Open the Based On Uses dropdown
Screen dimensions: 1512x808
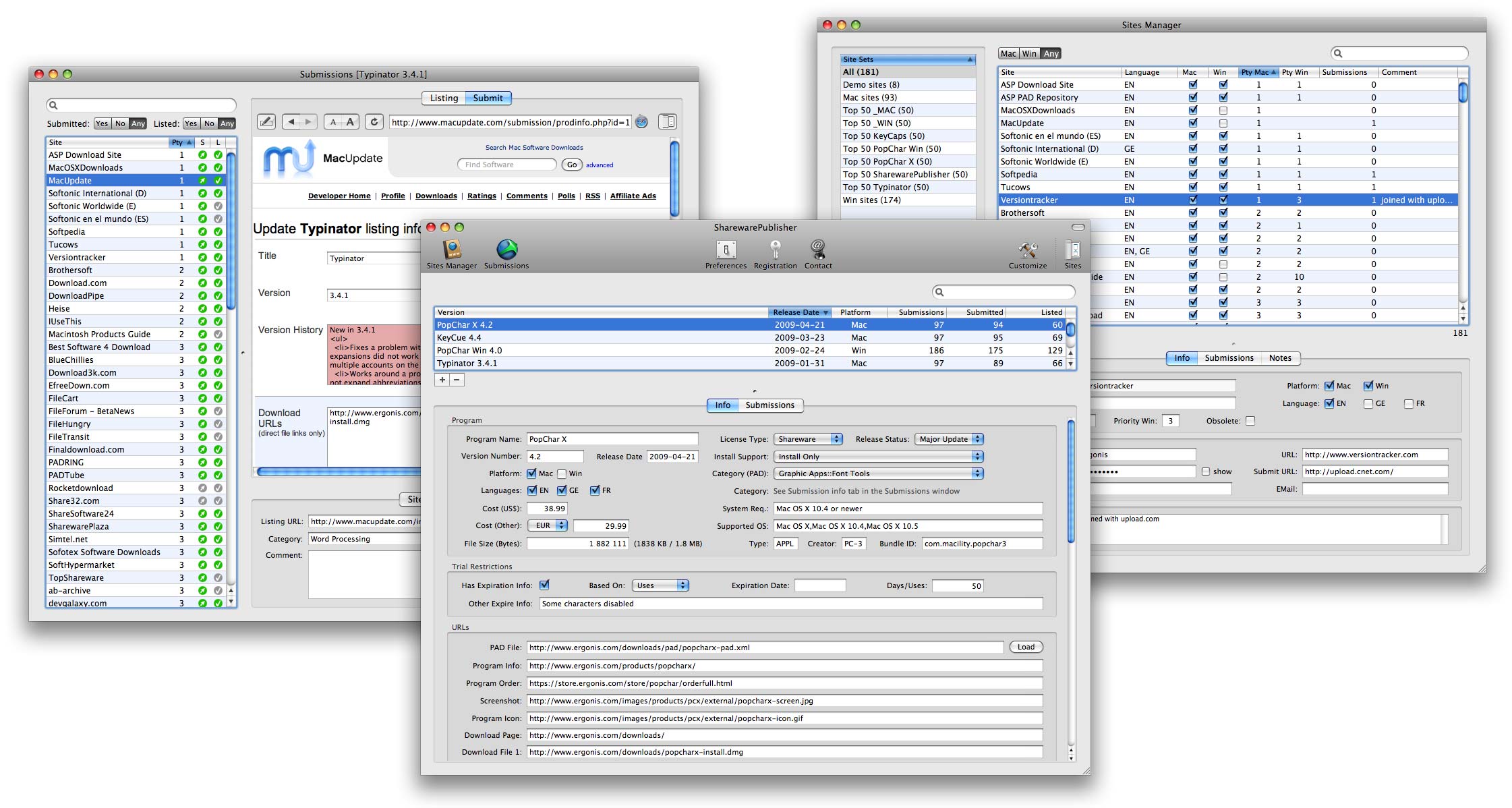[x=660, y=585]
